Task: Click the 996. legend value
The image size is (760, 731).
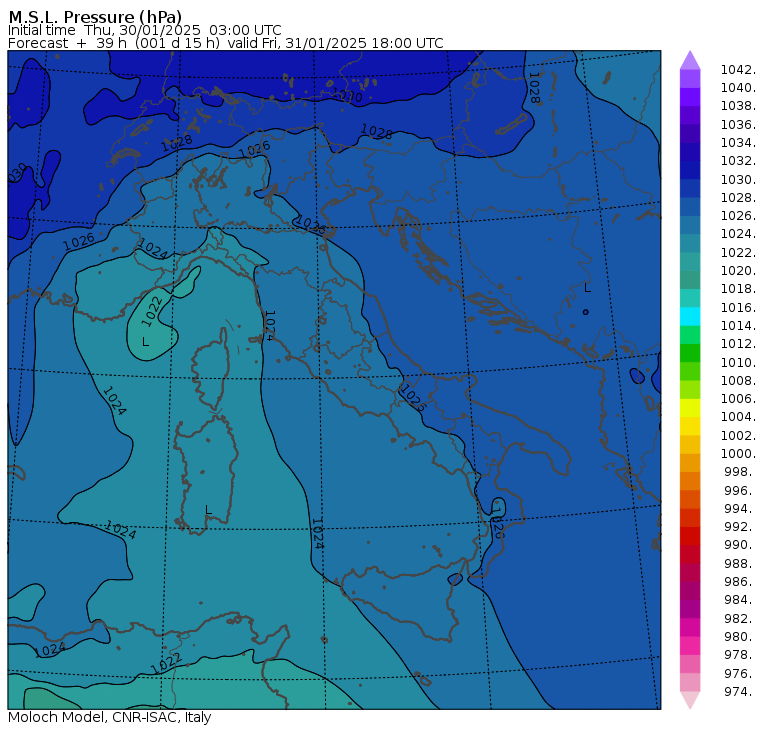Action: pos(740,490)
